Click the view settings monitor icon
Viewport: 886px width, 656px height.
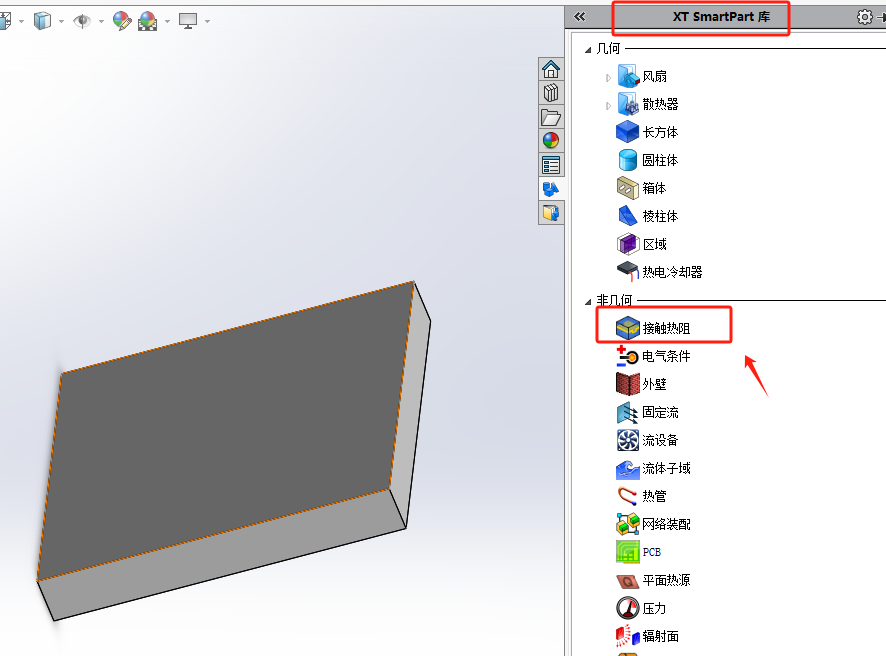(x=188, y=21)
